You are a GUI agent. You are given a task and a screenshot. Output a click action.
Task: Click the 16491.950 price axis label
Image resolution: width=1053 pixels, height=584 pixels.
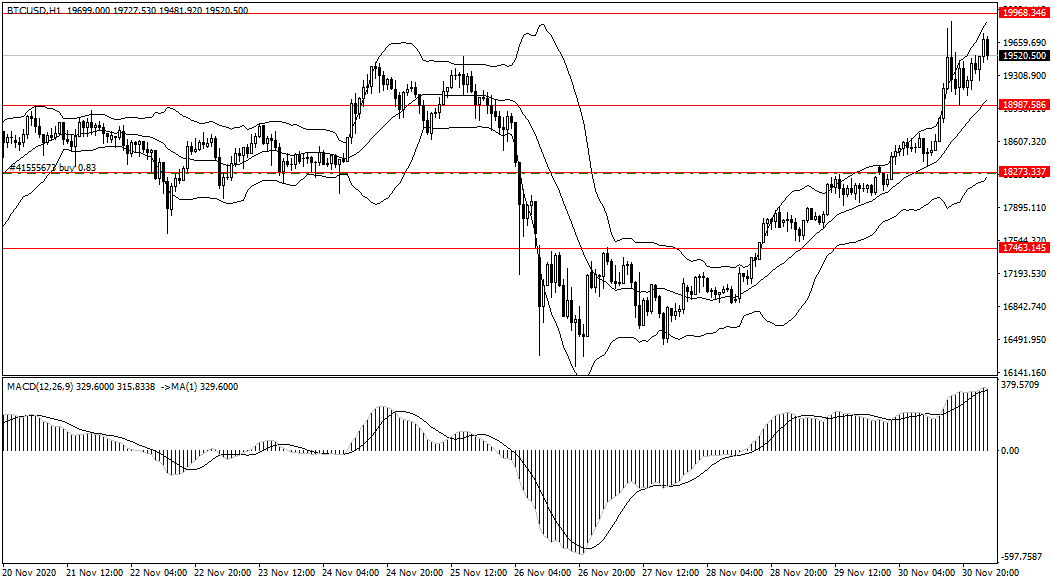[x=1022, y=340]
